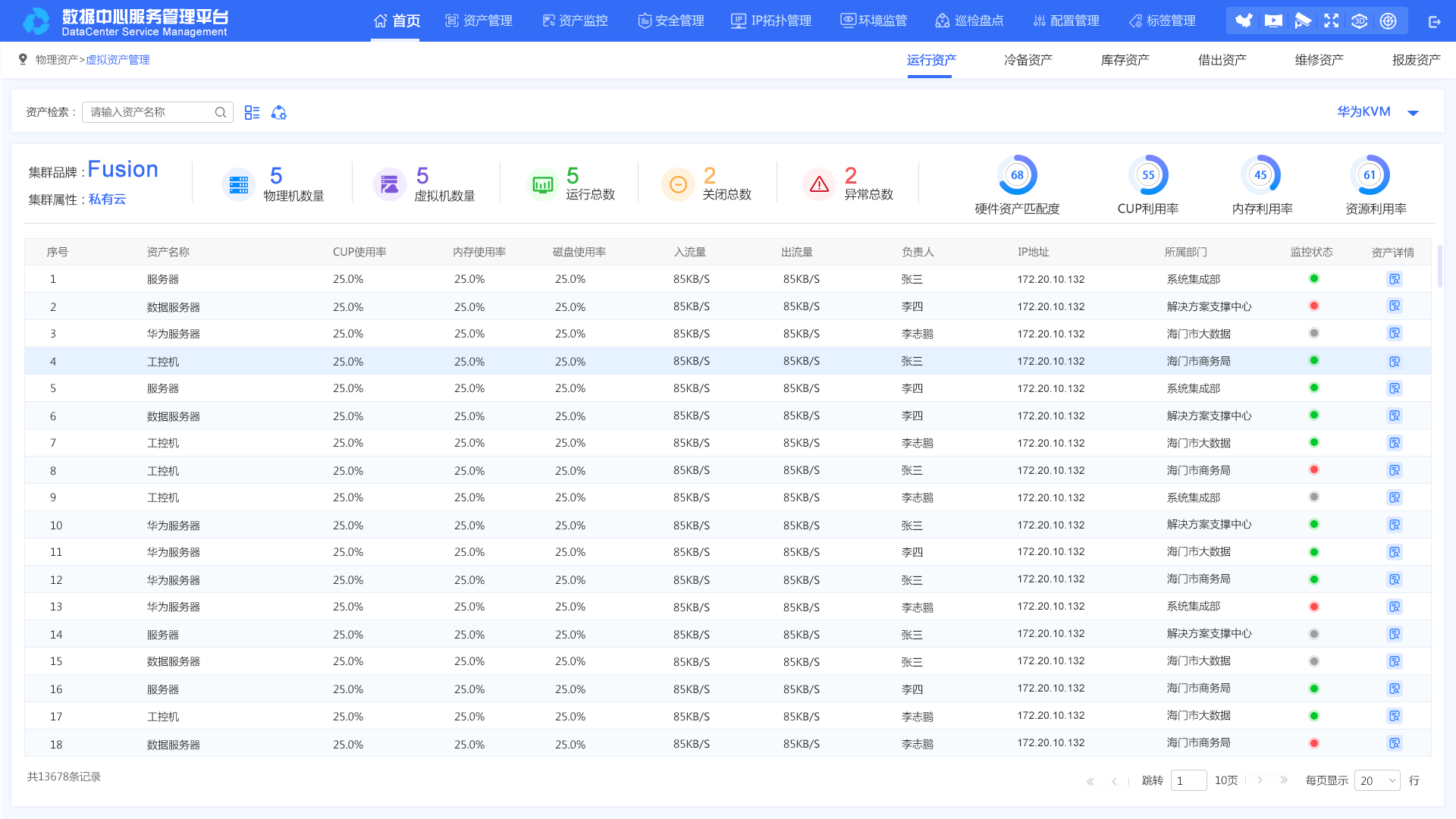The image size is (1456, 819).
Task: Open asset details for row 4
Action: coord(1395,361)
